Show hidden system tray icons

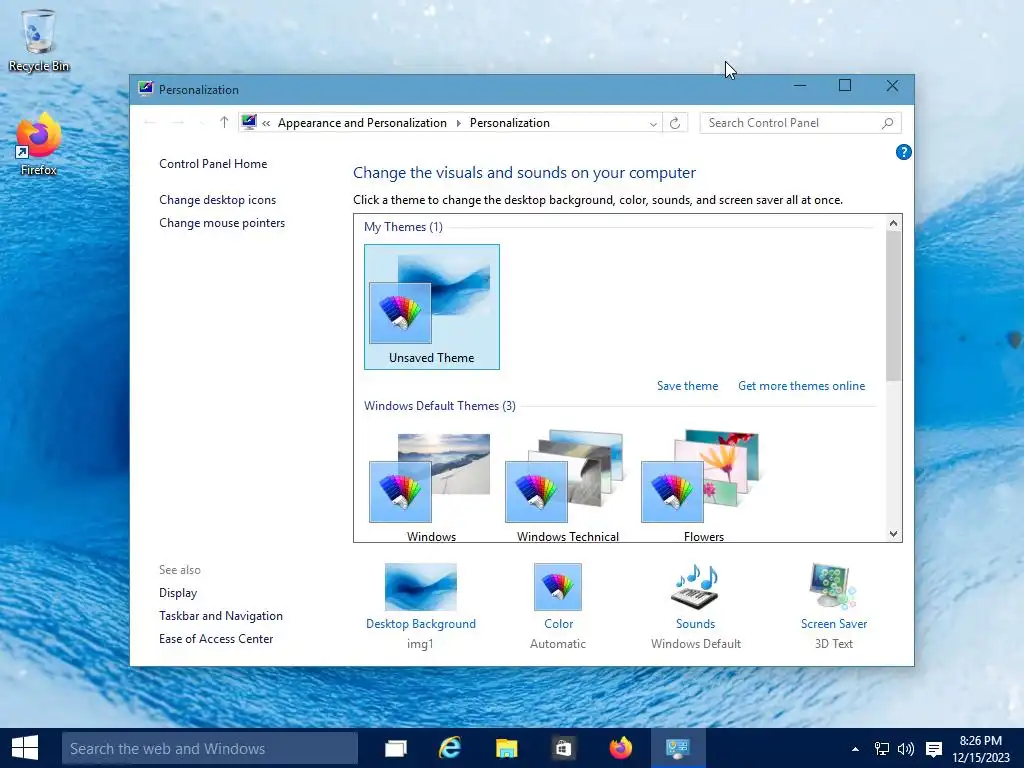tap(855, 749)
